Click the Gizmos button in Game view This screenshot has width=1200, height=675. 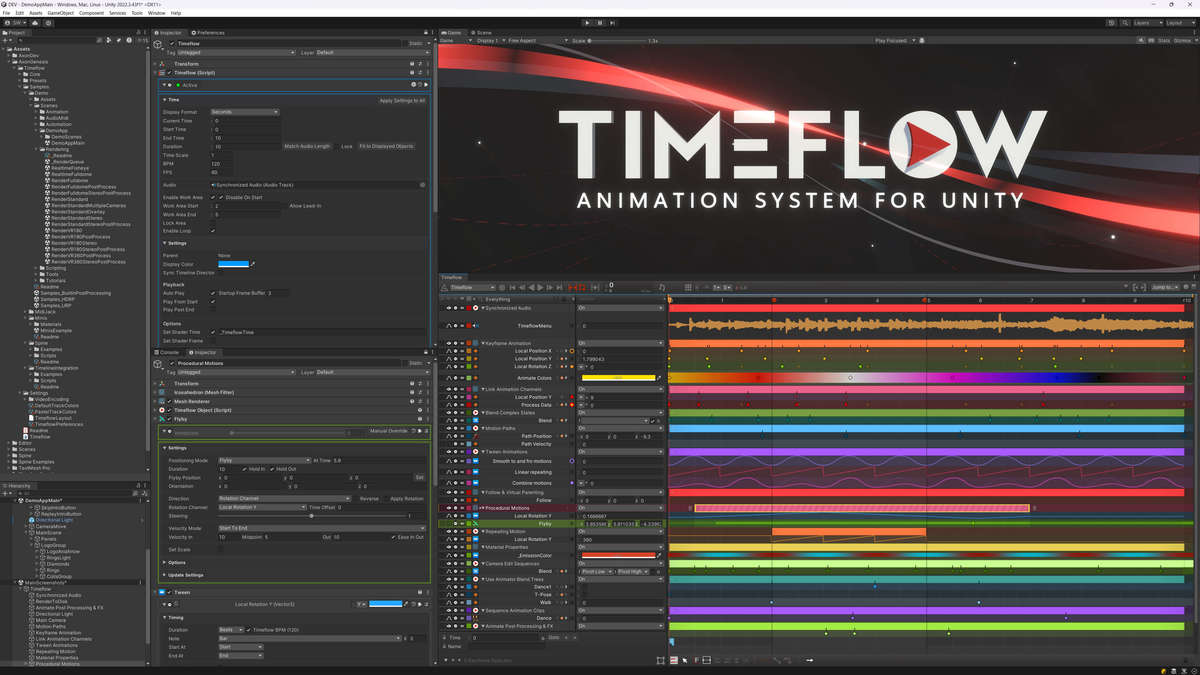1184,41
